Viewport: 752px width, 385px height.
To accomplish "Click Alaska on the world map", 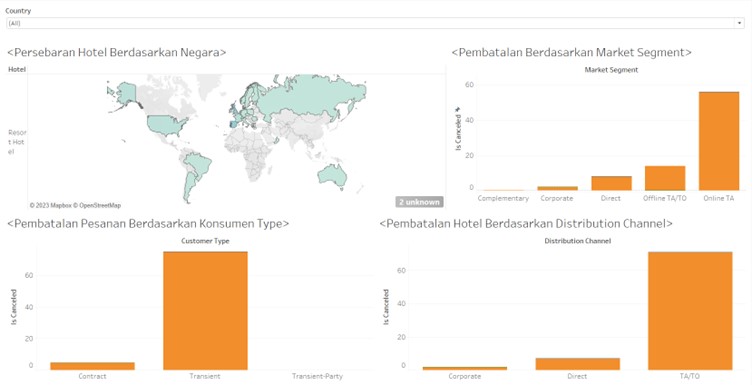I will [x=126, y=93].
